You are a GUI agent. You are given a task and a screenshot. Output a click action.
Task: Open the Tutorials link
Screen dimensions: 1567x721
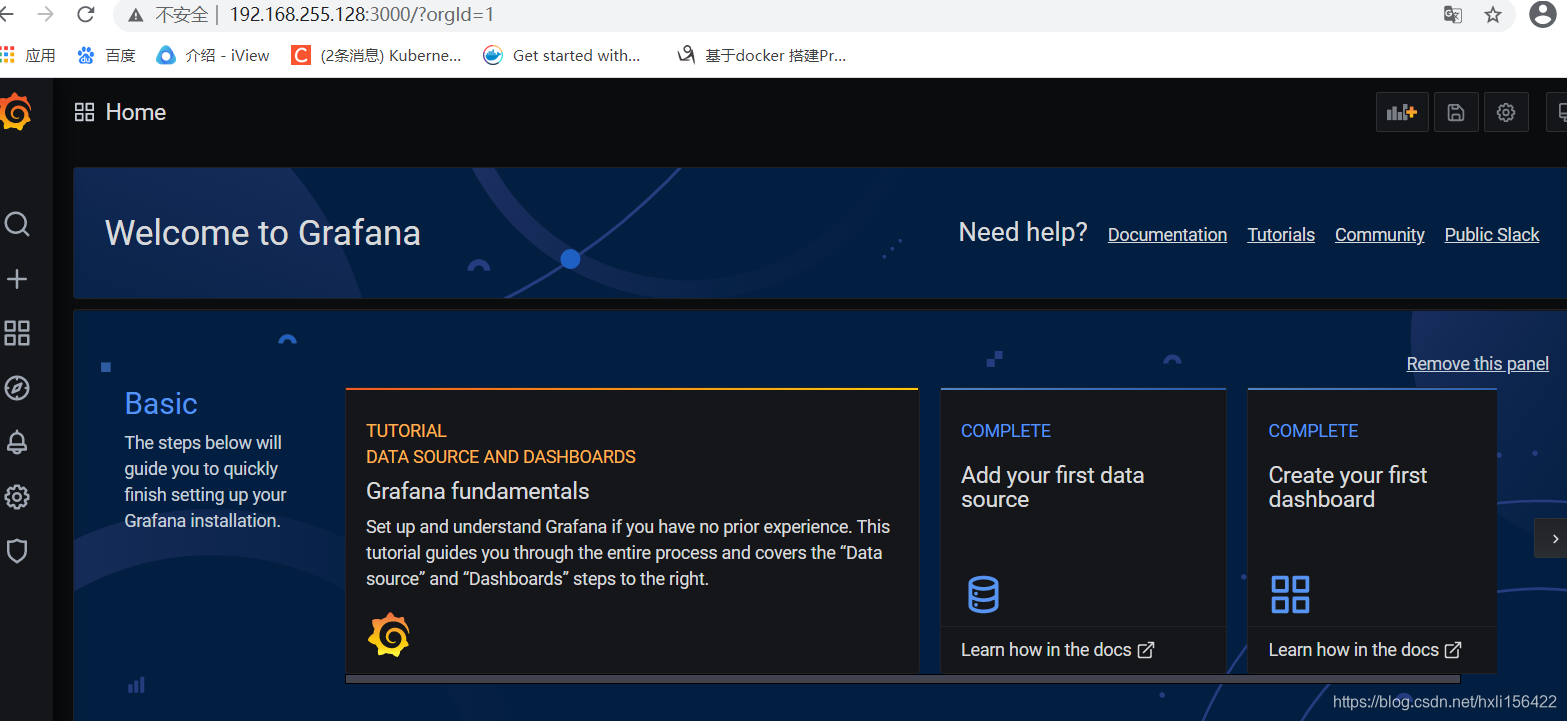pos(1281,235)
